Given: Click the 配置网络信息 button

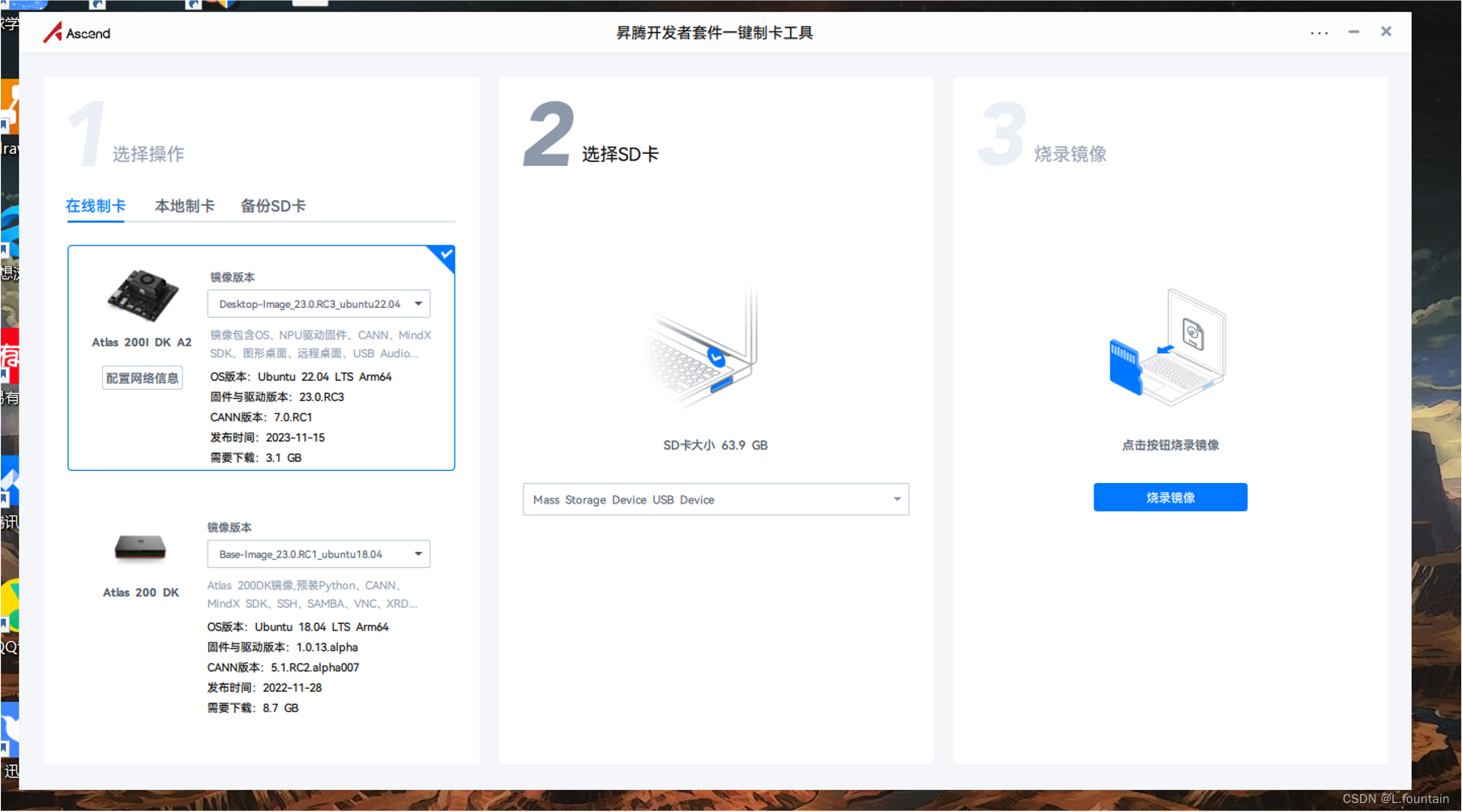Looking at the screenshot, I should click(143, 378).
